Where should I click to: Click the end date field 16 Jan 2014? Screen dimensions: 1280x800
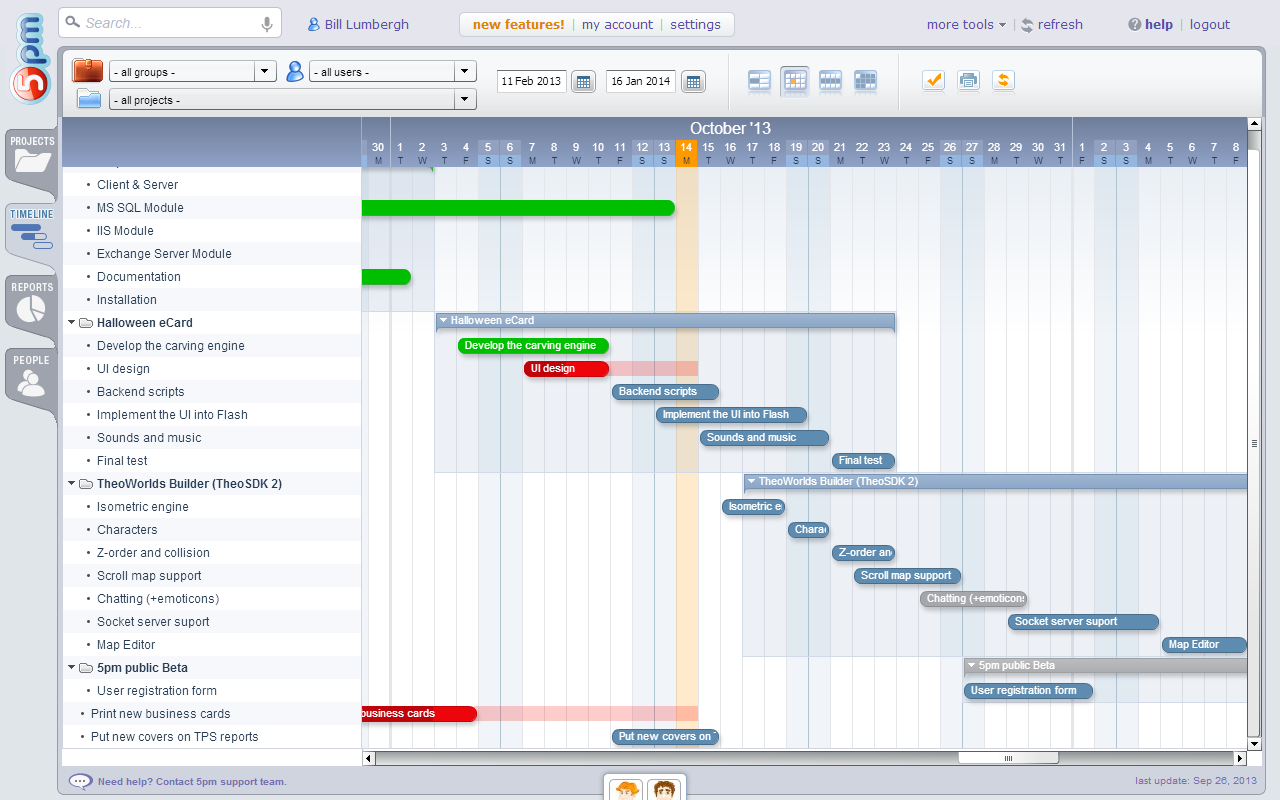641,81
